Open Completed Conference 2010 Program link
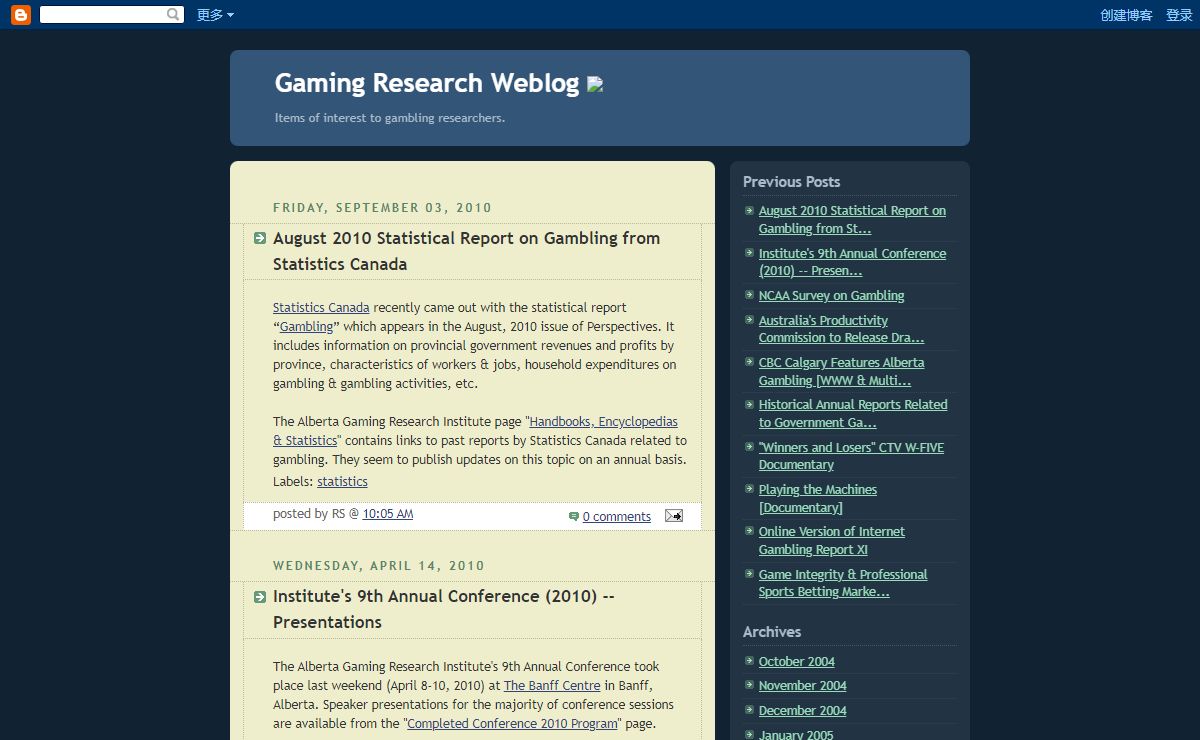Screen dimensions: 1200x740 click(x=513, y=724)
